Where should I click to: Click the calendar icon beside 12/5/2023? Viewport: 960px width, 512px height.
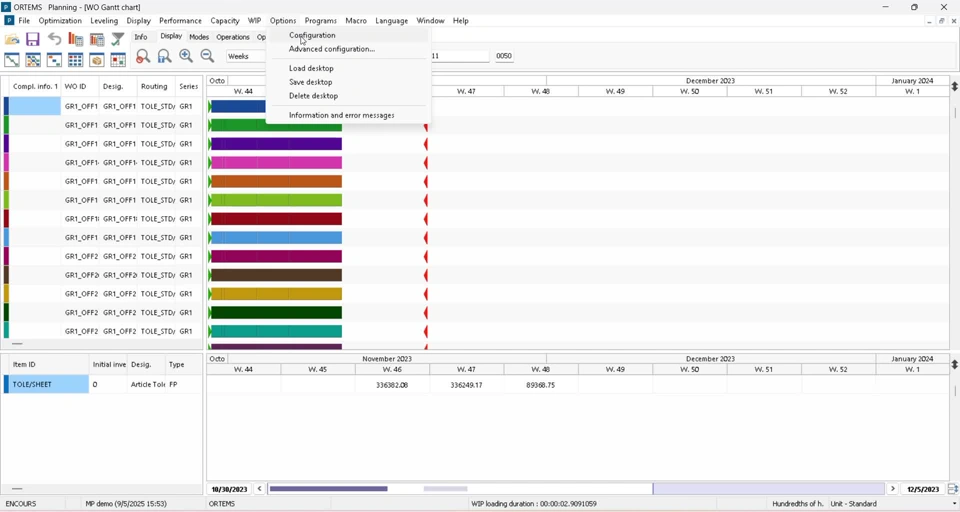[953, 489]
